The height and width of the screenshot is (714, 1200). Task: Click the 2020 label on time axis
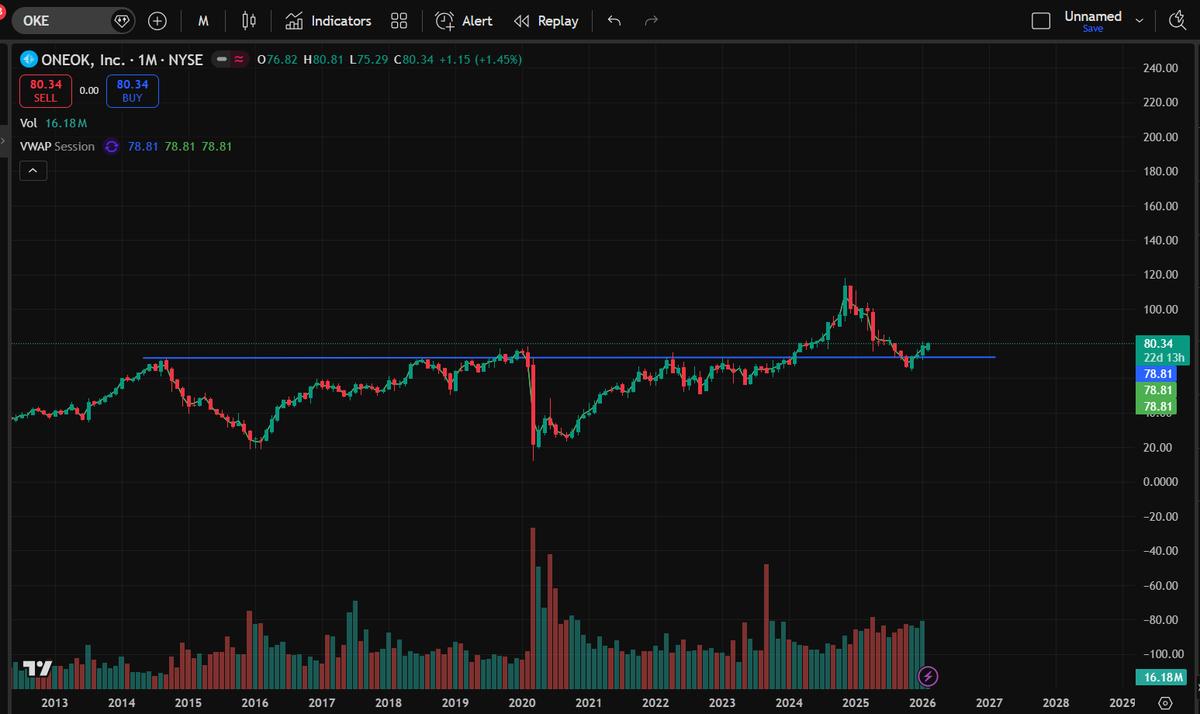click(522, 704)
